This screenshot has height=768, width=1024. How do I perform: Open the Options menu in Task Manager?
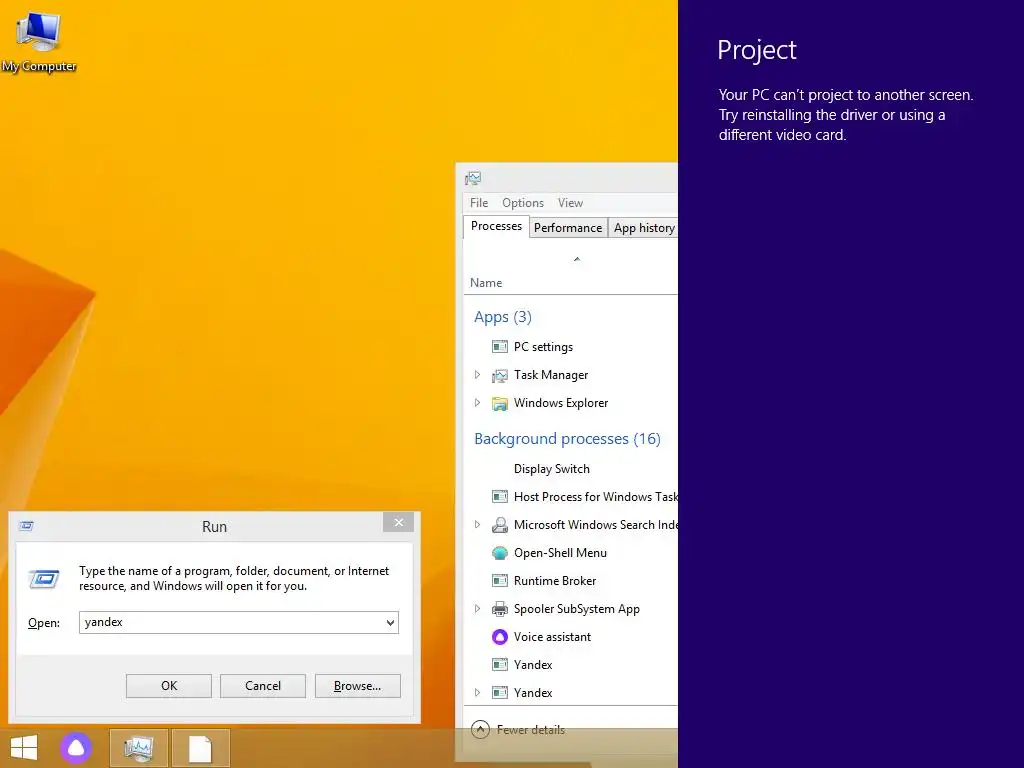tap(522, 203)
